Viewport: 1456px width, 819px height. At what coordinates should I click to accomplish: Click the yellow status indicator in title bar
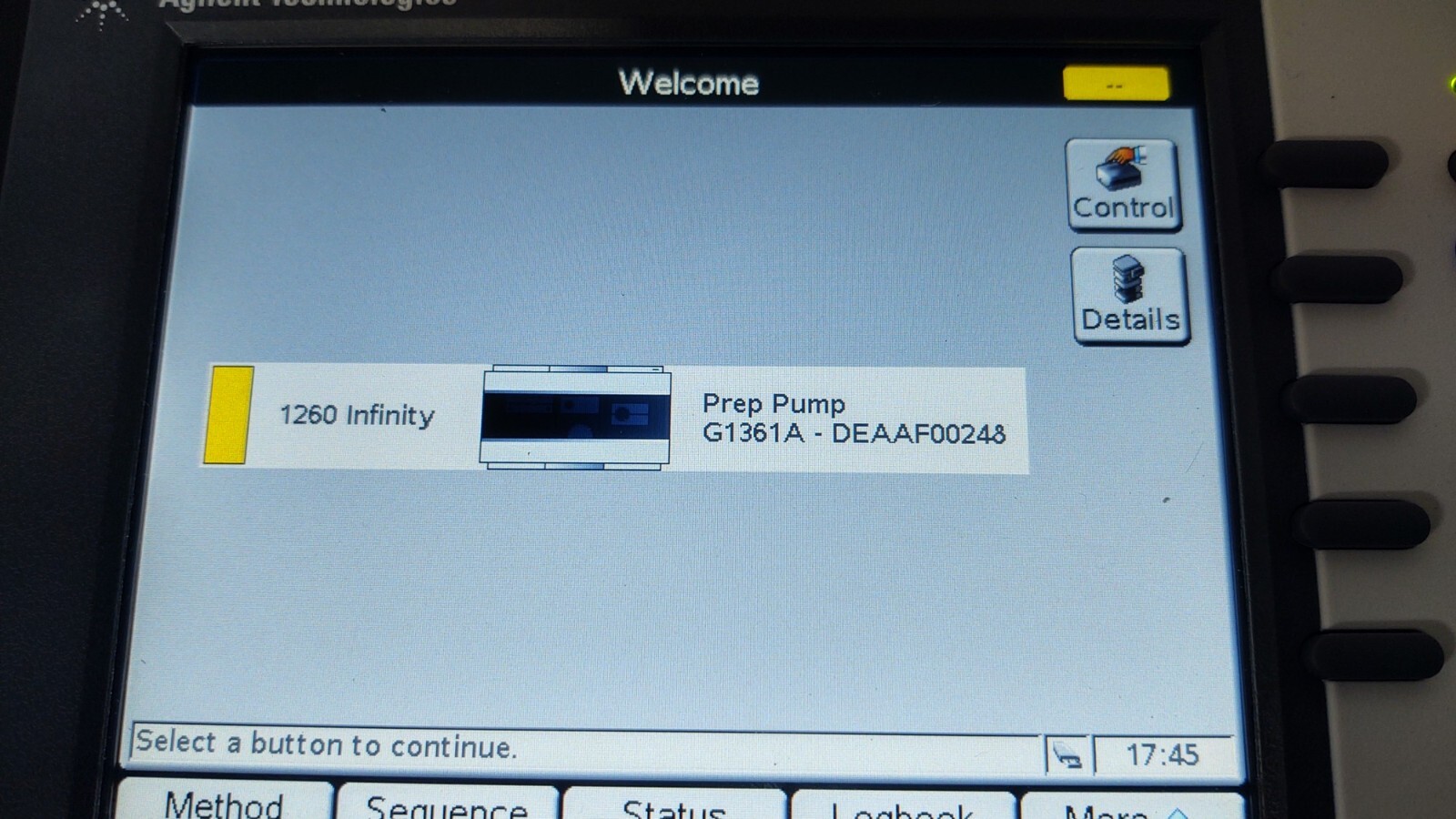point(1116,84)
